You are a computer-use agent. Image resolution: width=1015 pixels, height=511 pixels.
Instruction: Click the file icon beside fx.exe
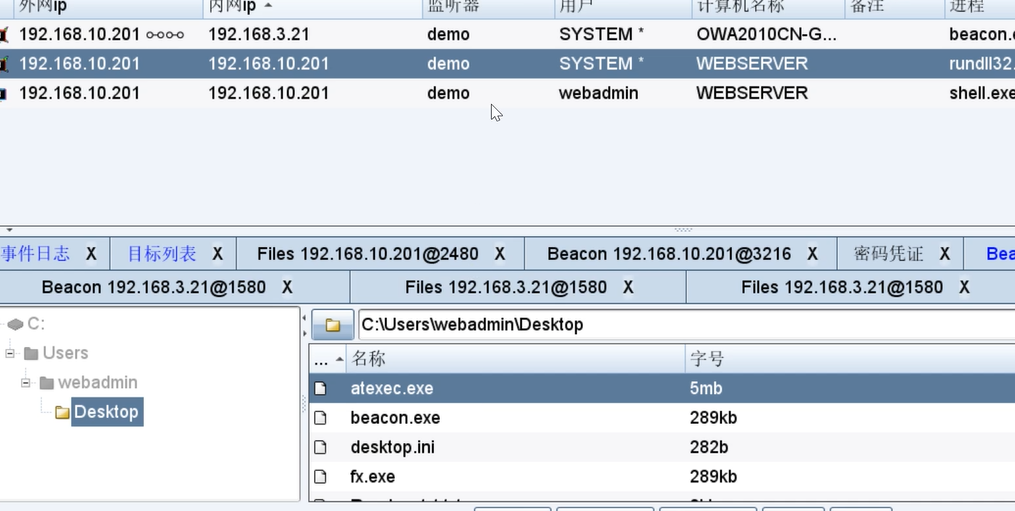click(320, 477)
